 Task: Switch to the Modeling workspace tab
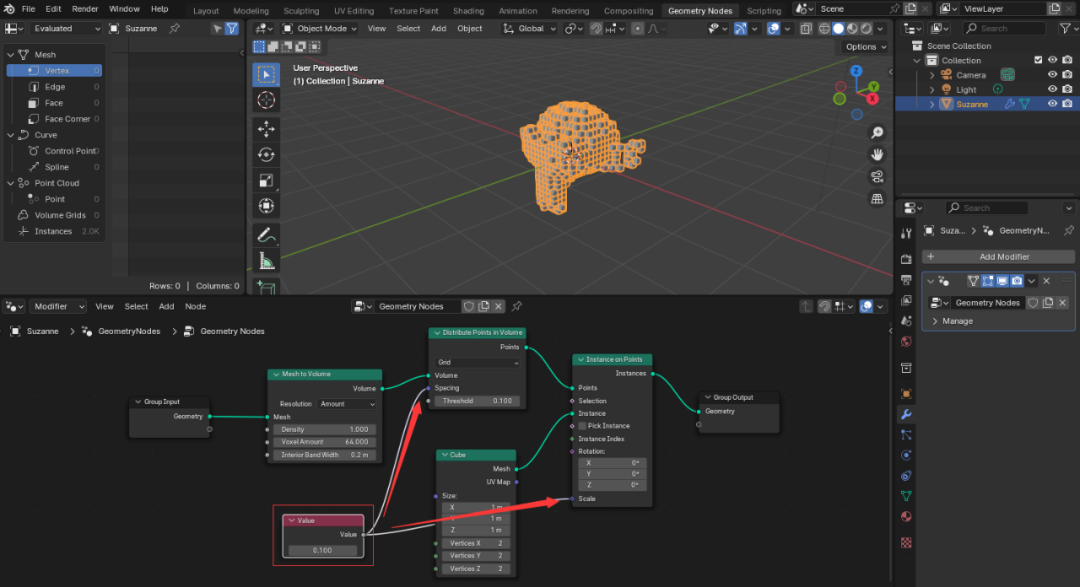click(x=251, y=10)
